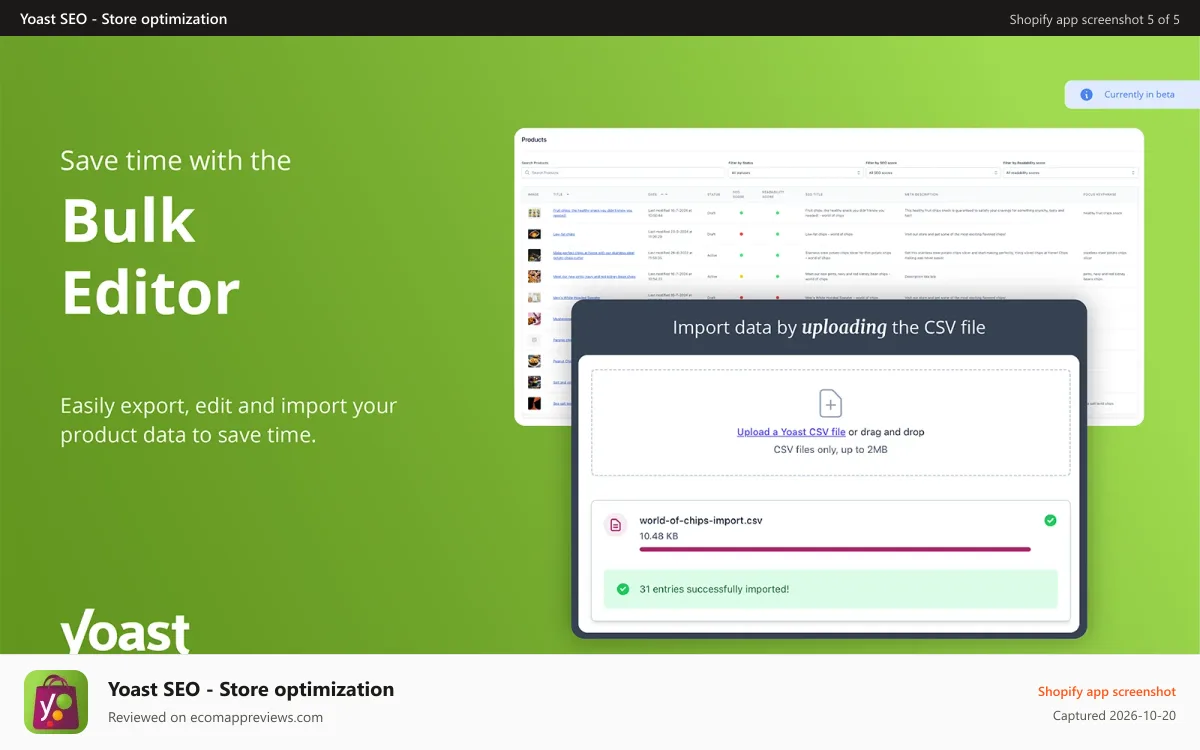
Task: Open Upload a Yoast CSV file link
Action: (791, 432)
